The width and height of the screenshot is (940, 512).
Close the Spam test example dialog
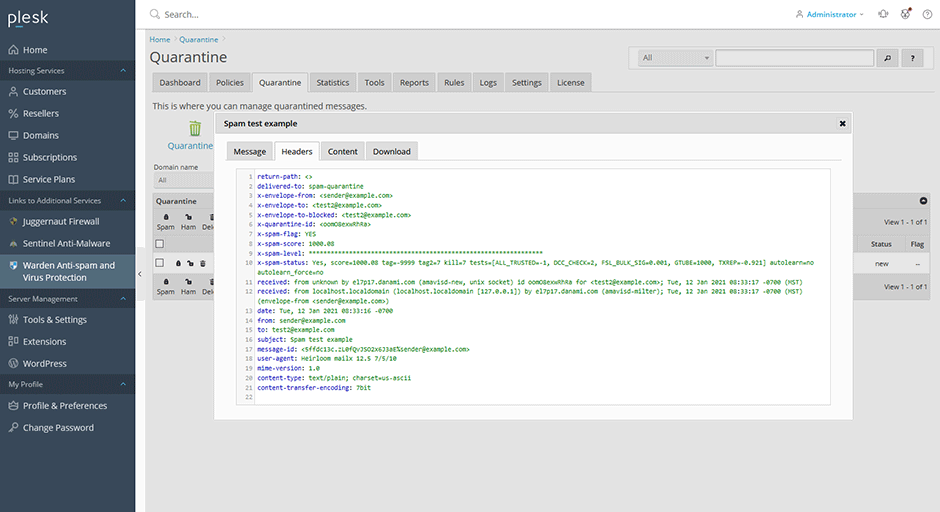pos(842,124)
